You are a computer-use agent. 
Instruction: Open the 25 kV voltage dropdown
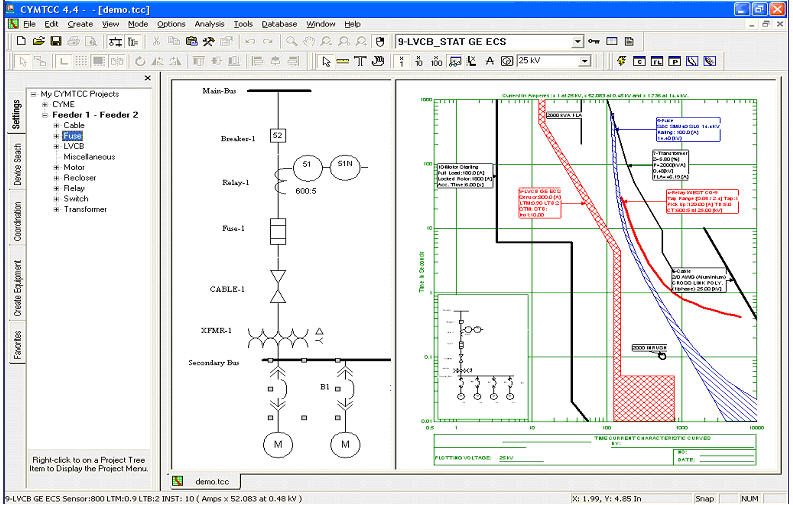click(x=585, y=61)
